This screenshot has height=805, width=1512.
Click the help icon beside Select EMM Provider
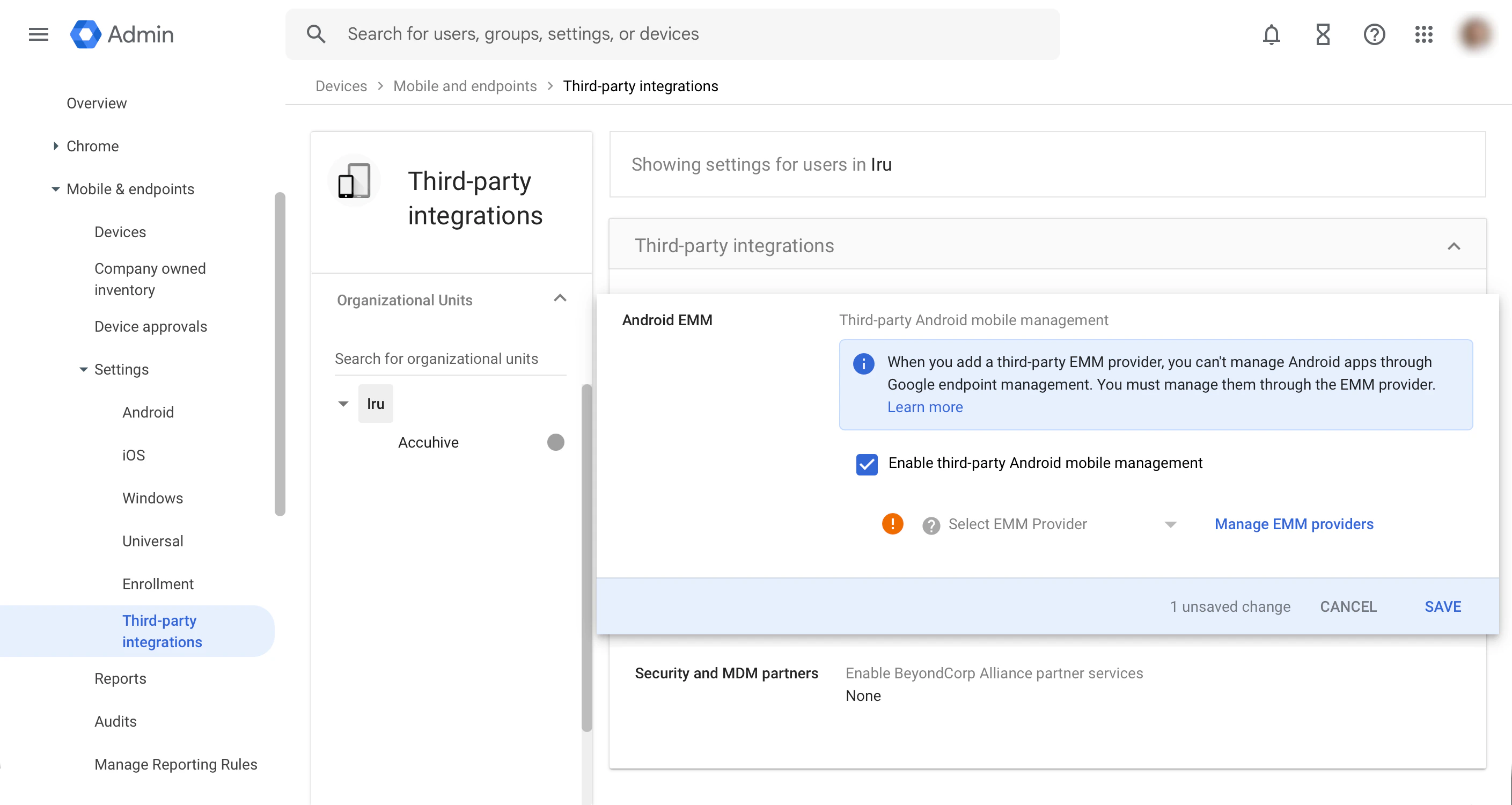pos(930,524)
